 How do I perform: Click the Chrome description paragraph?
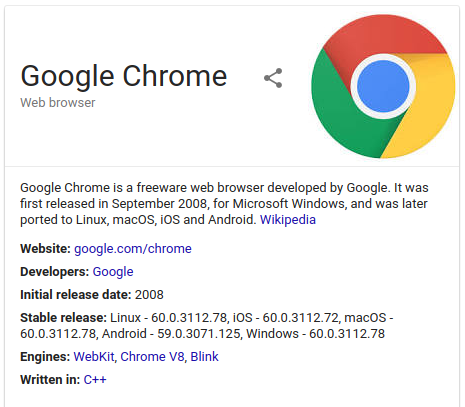tap(224, 204)
